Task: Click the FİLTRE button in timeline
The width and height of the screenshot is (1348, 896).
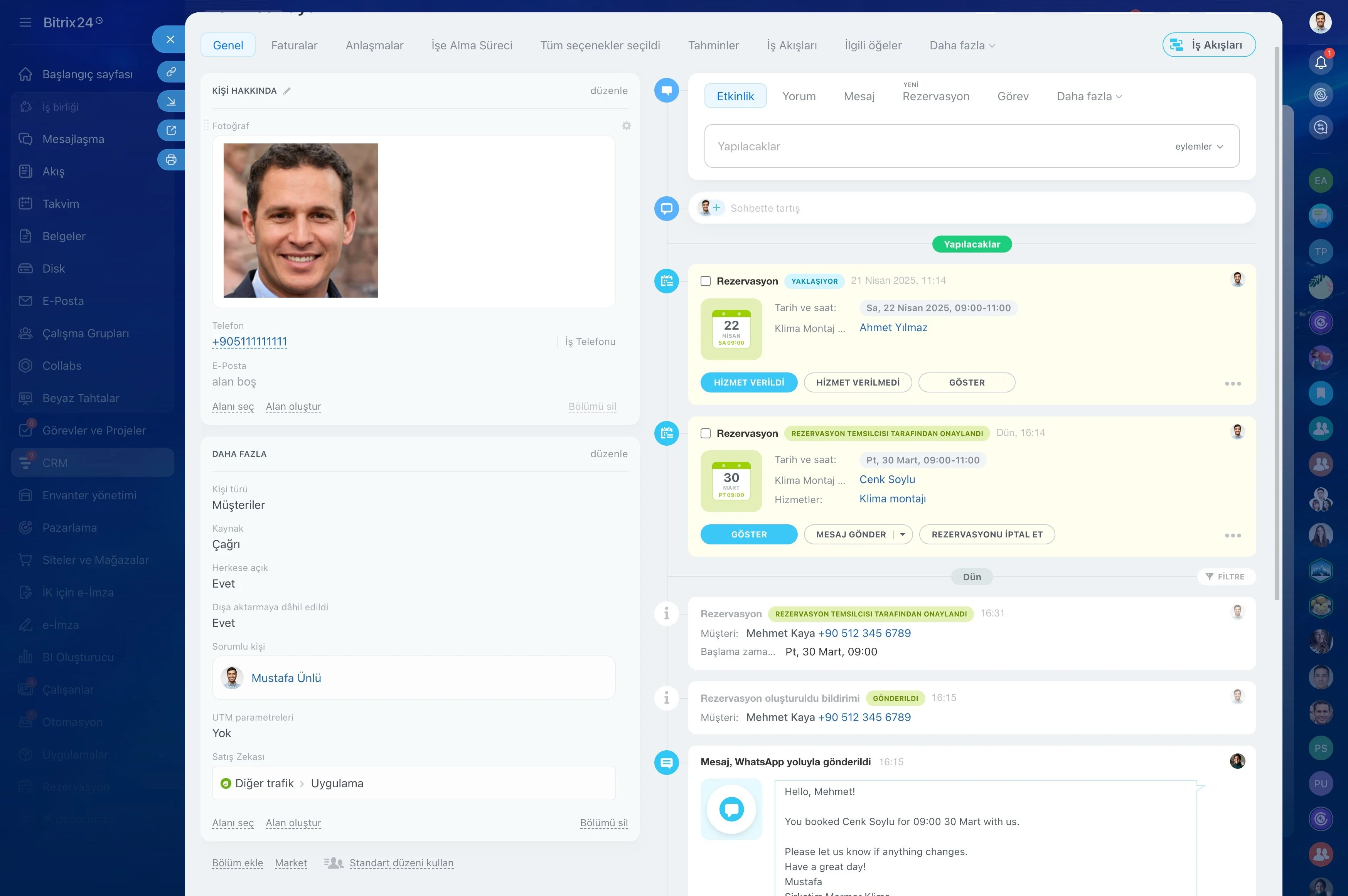Action: click(x=1226, y=576)
